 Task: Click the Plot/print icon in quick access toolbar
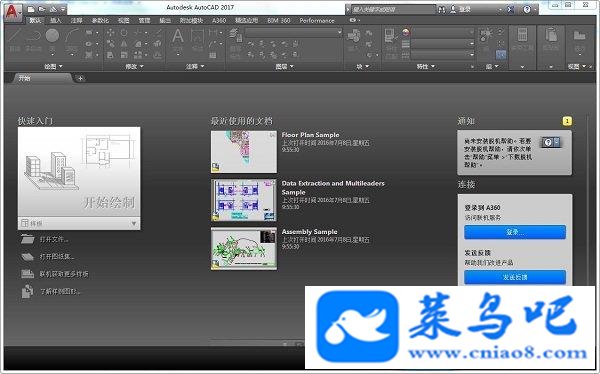click(53, 8)
